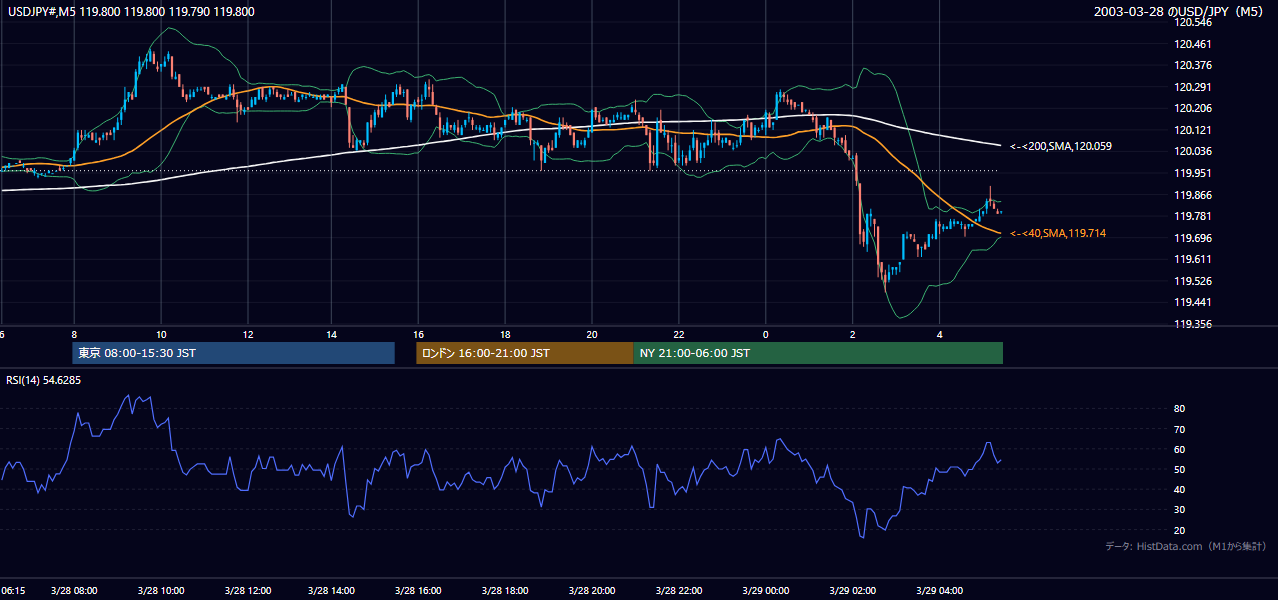Click the 119.356 price axis label
This screenshot has width=1278, height=600.
pyautogui.click(x=1192, y=324)
